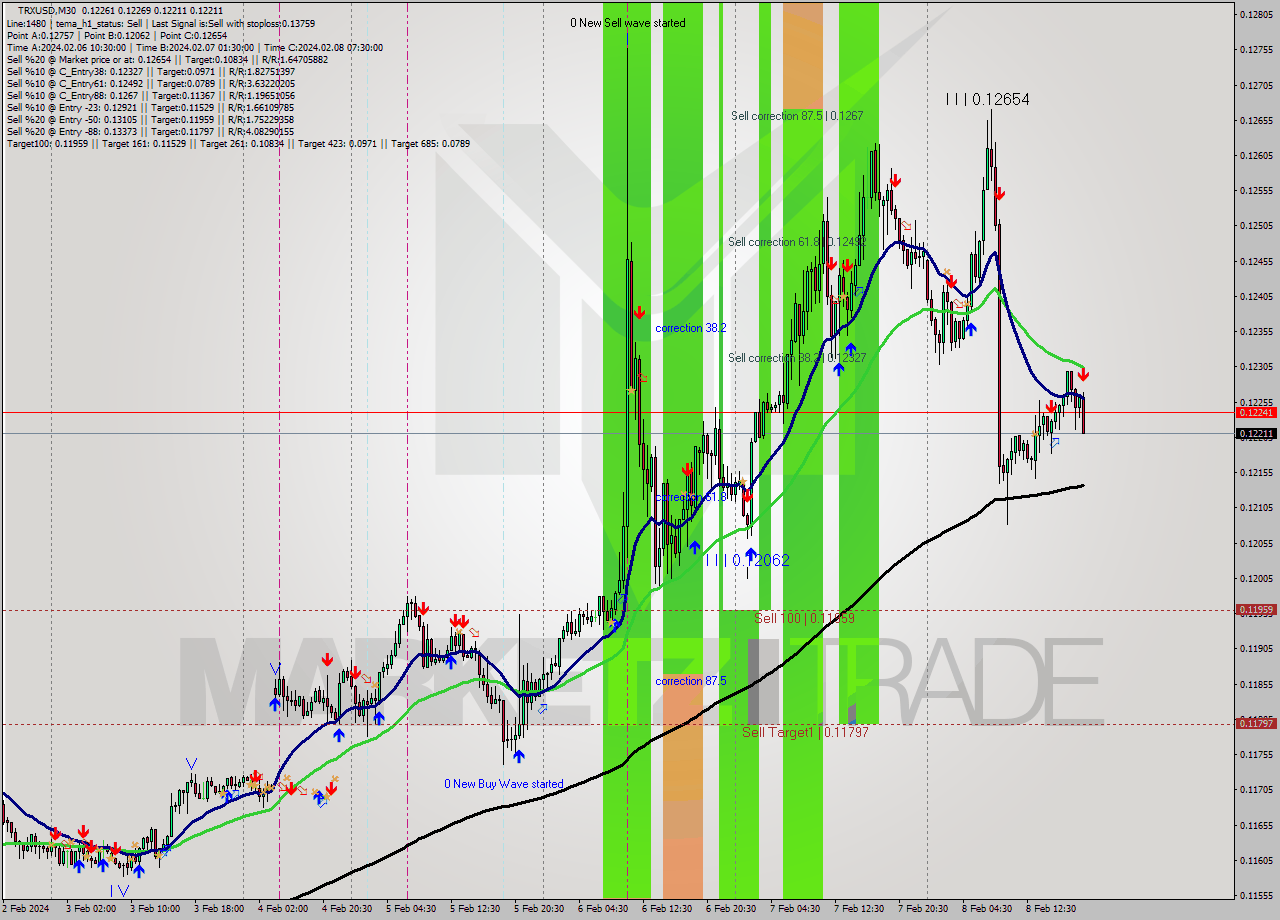This screenshot has width=1280, height=920.
Task: Click the 'Sell correction 87.5 | 0.1267' label
Action: coord(797,116)
